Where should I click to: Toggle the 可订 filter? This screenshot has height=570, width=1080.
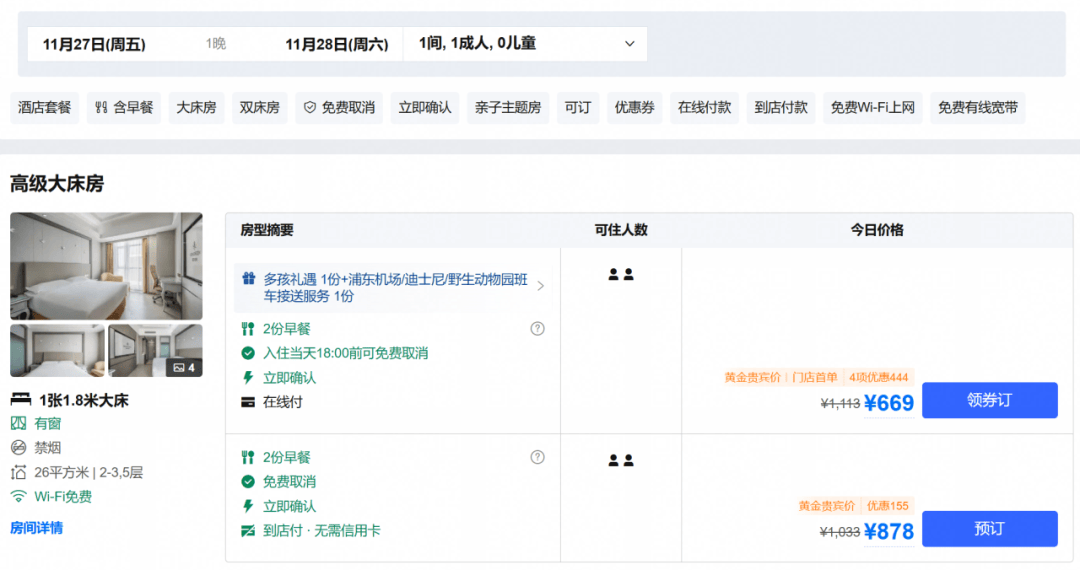[578, 107]
